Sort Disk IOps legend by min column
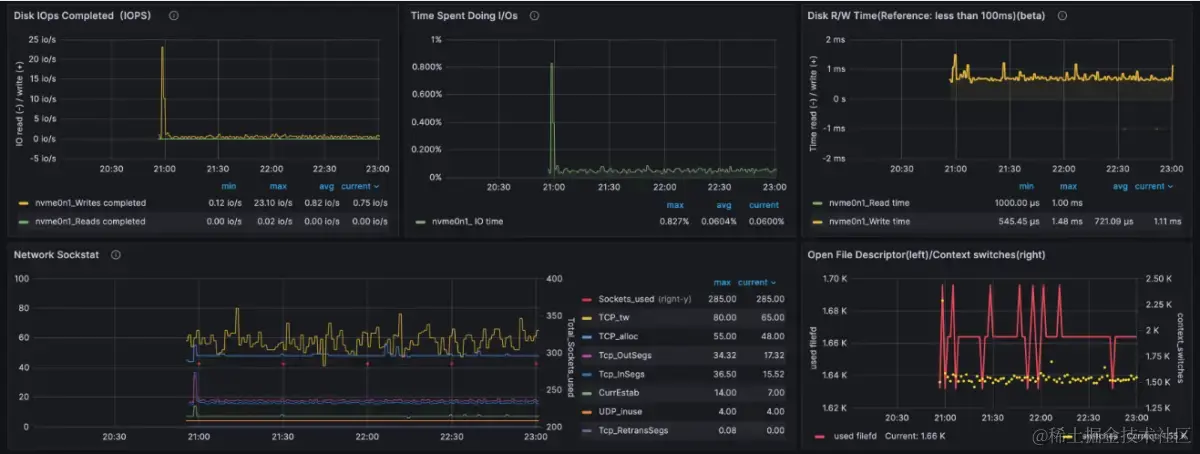The image size is (1200, 454). click(x=227, y=186)
